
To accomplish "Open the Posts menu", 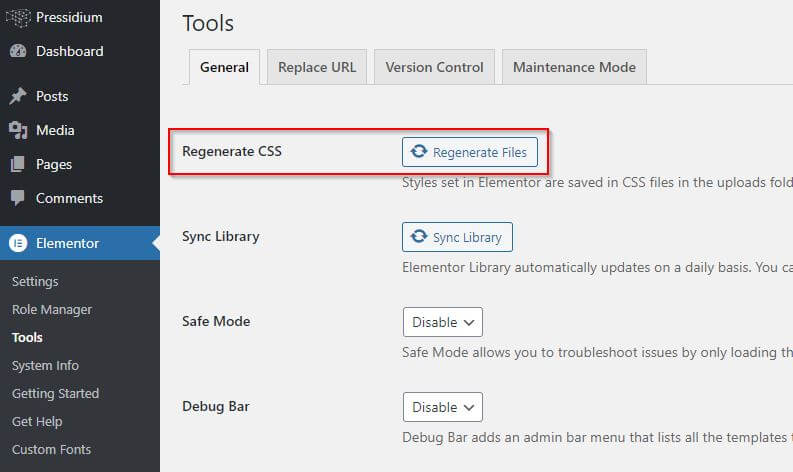I will [x=80, y=96].
